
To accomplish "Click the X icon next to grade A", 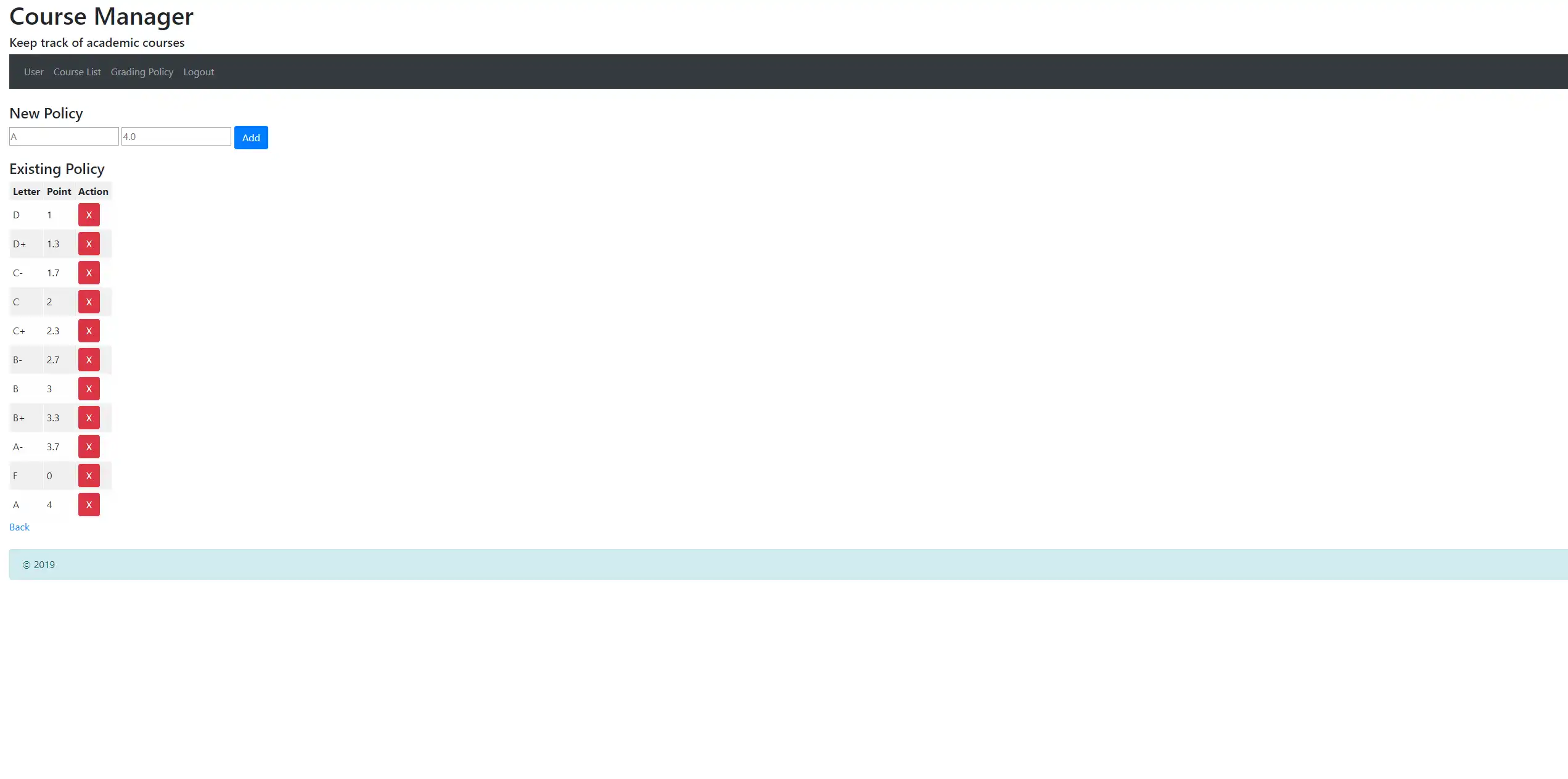I will coord(89,504).
